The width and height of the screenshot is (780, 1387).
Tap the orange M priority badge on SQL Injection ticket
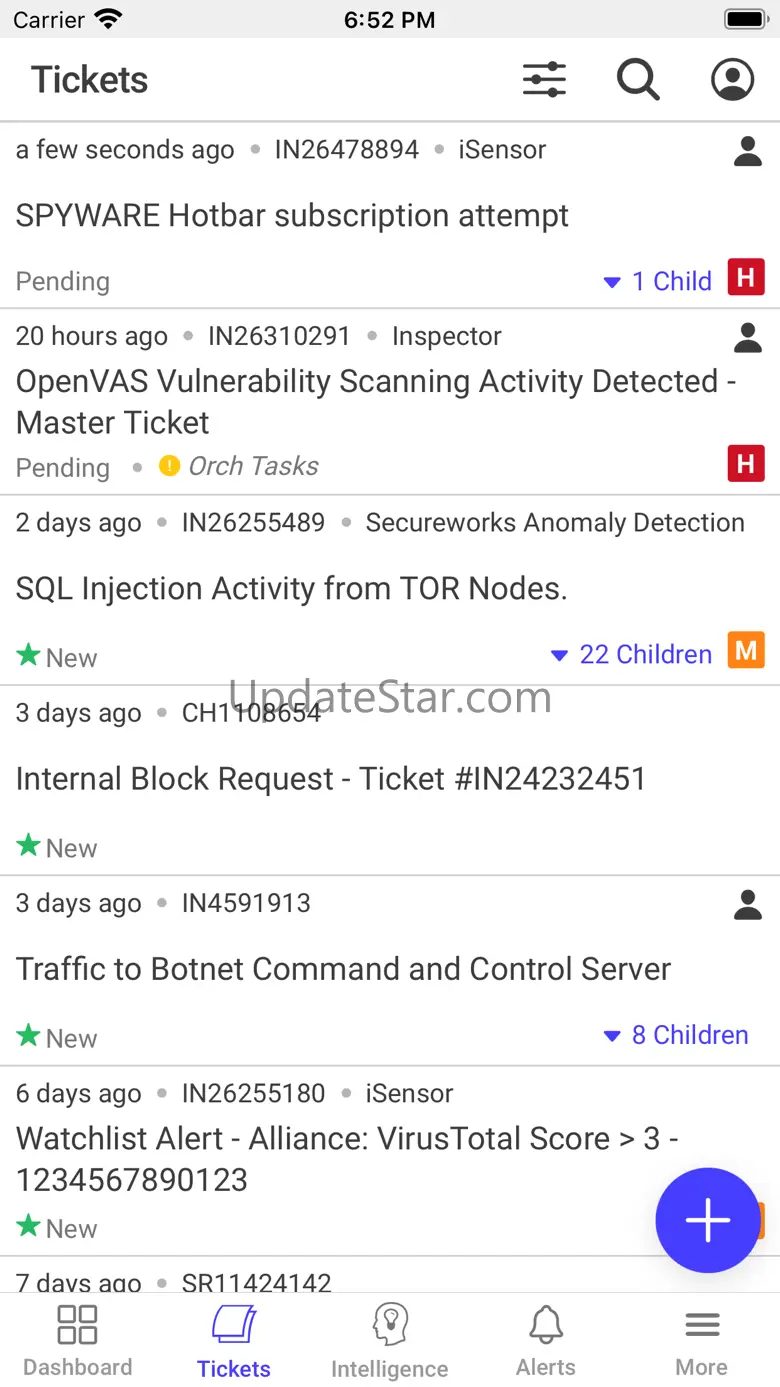746,651
